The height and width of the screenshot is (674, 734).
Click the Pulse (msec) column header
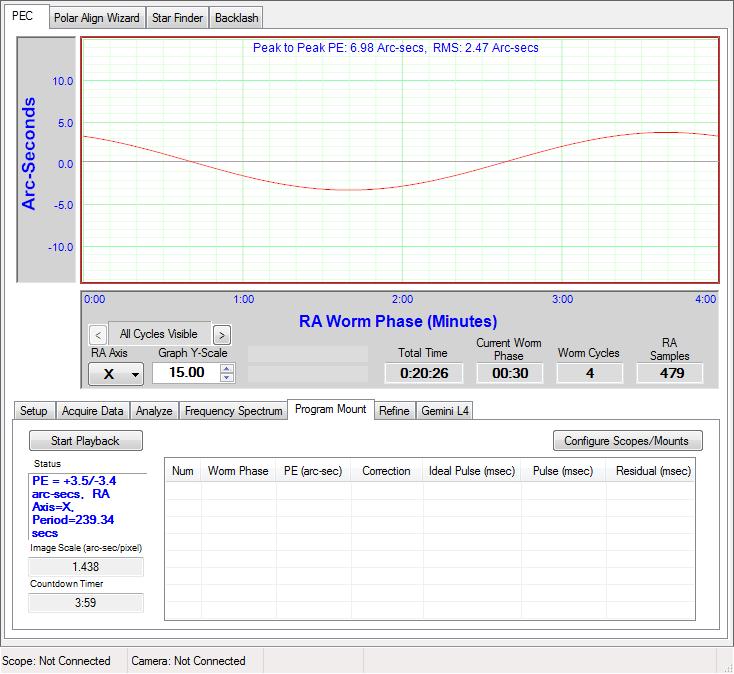pos(563,471)
